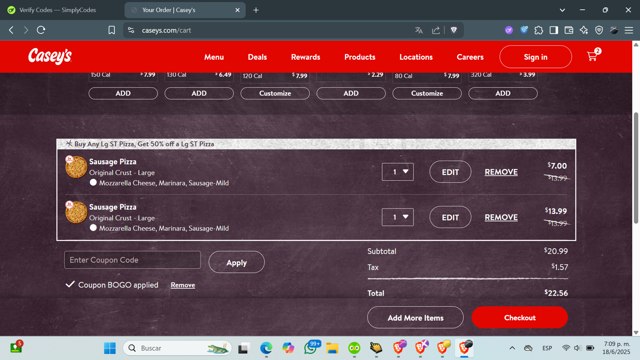
Task: Open quantity dropdown for $7.00 Sausage Pizza
Action: pos(398,172)
